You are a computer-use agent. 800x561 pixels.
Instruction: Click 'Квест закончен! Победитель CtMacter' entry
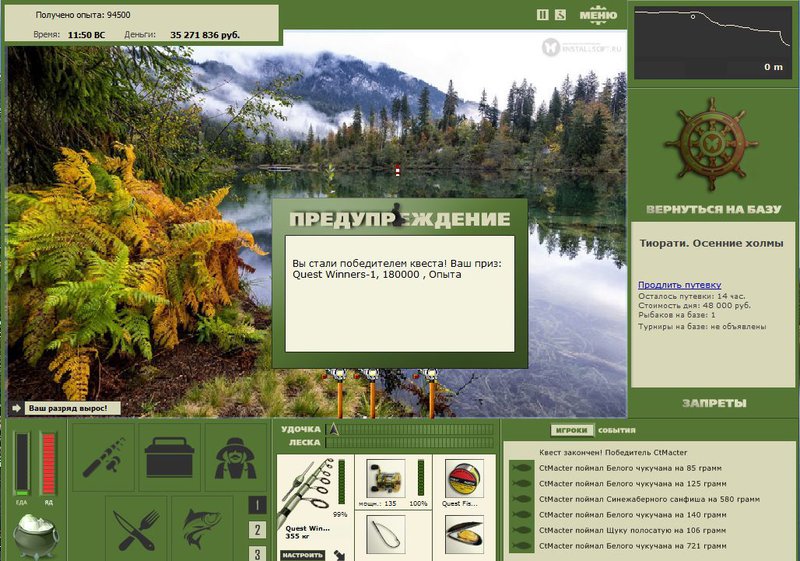coord(613,452)
